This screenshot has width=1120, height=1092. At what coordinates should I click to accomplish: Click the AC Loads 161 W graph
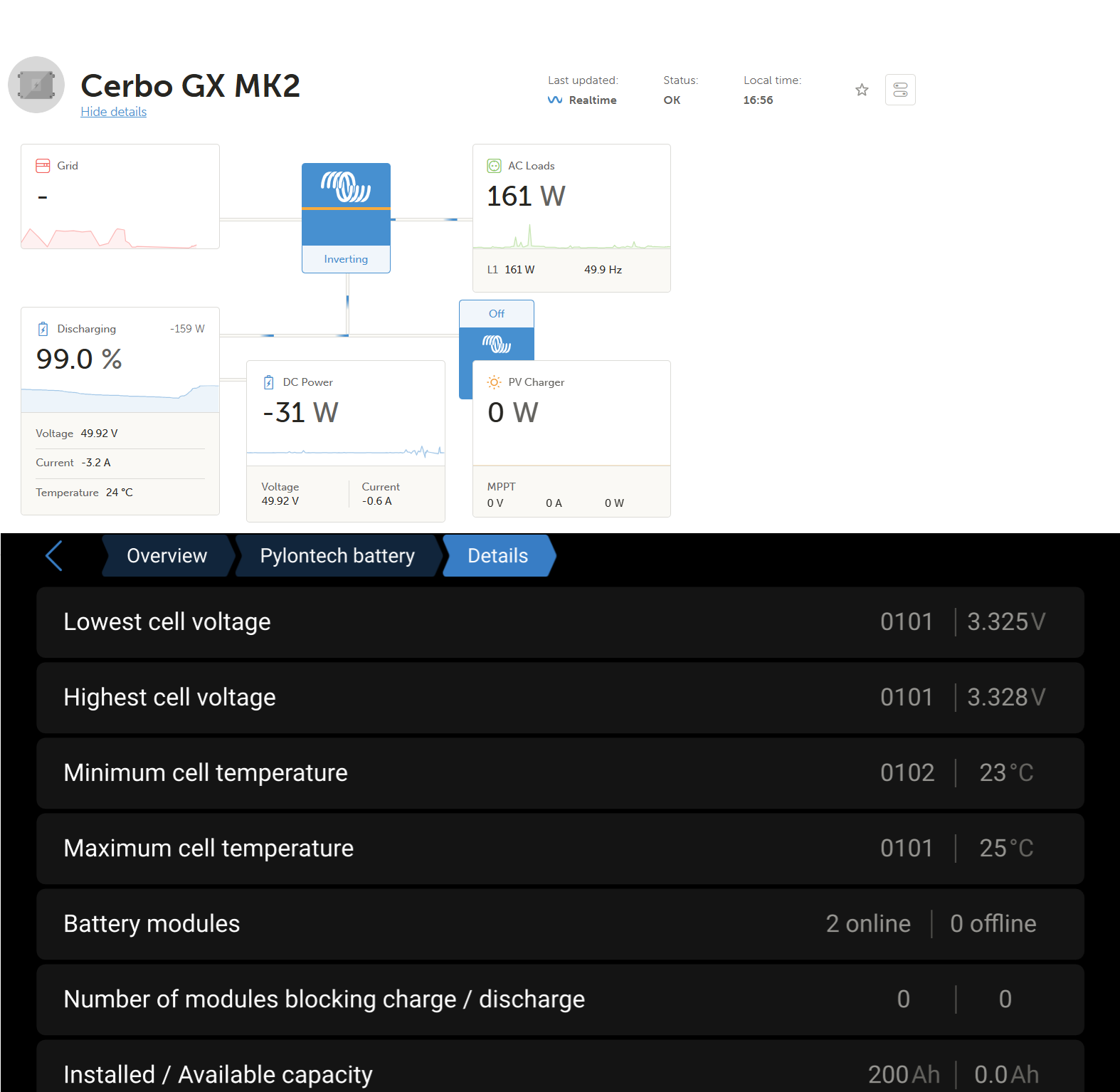(x=571, y=237)
